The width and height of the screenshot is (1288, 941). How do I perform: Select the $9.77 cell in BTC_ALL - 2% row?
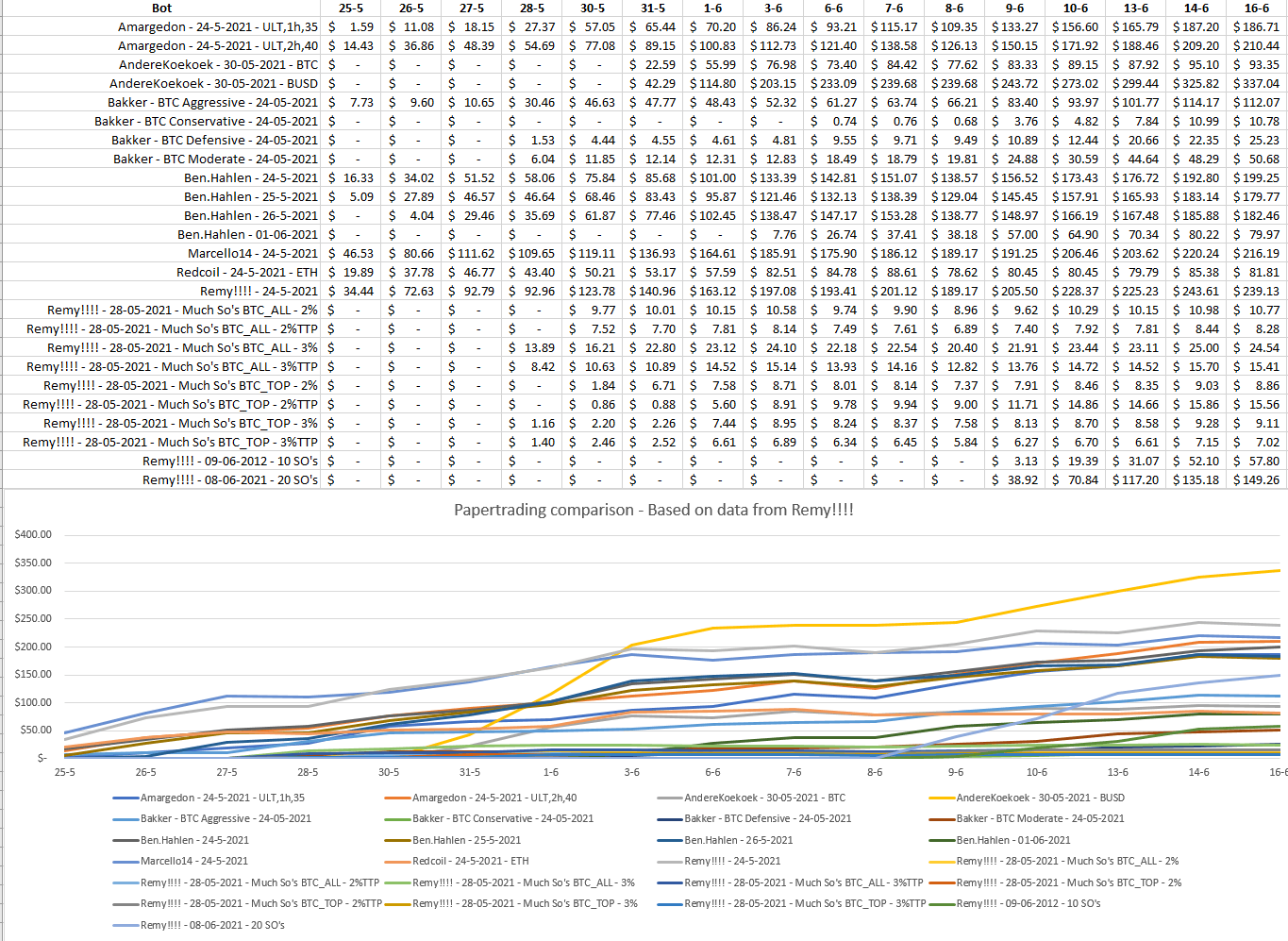point(593,311)
